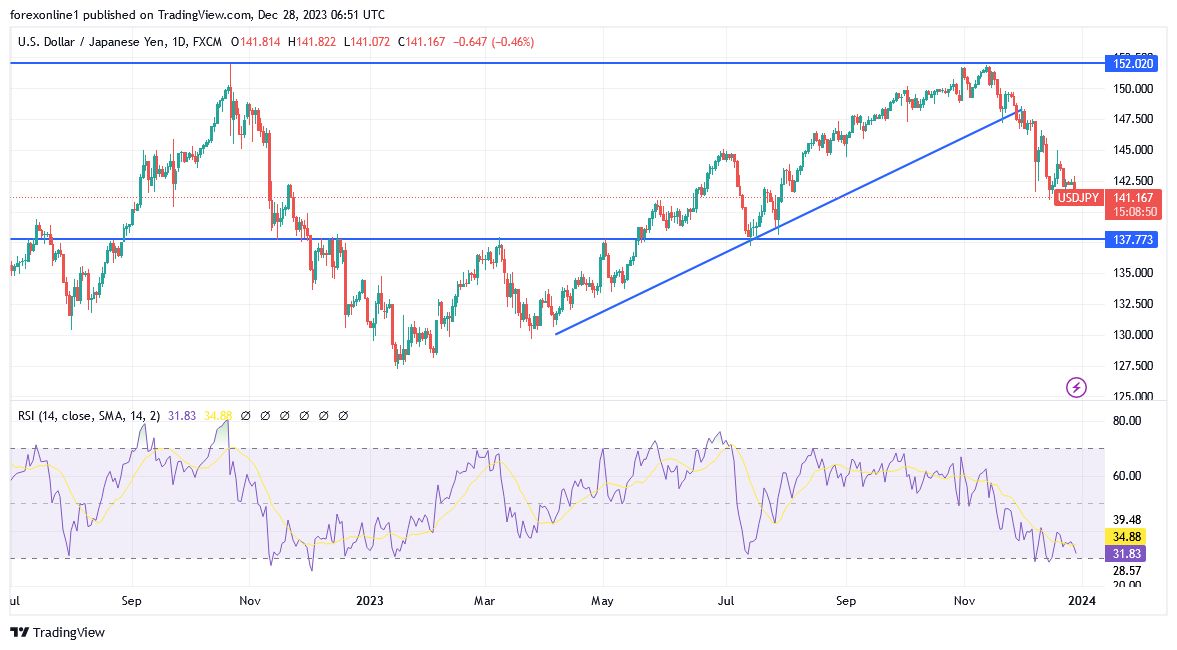
Task: Open the 1D timeframe selector in the title bar
Action: (x=180, y=42)
